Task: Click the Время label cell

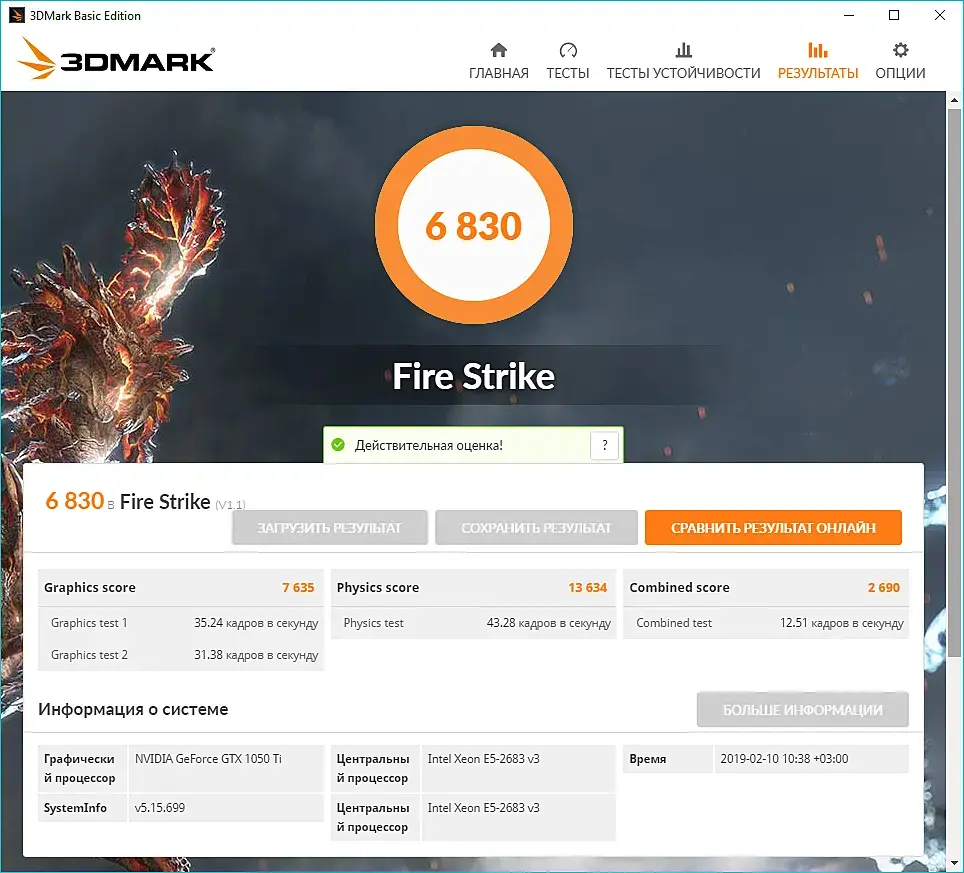Action: pyautogui.click(x=668, y=759)
